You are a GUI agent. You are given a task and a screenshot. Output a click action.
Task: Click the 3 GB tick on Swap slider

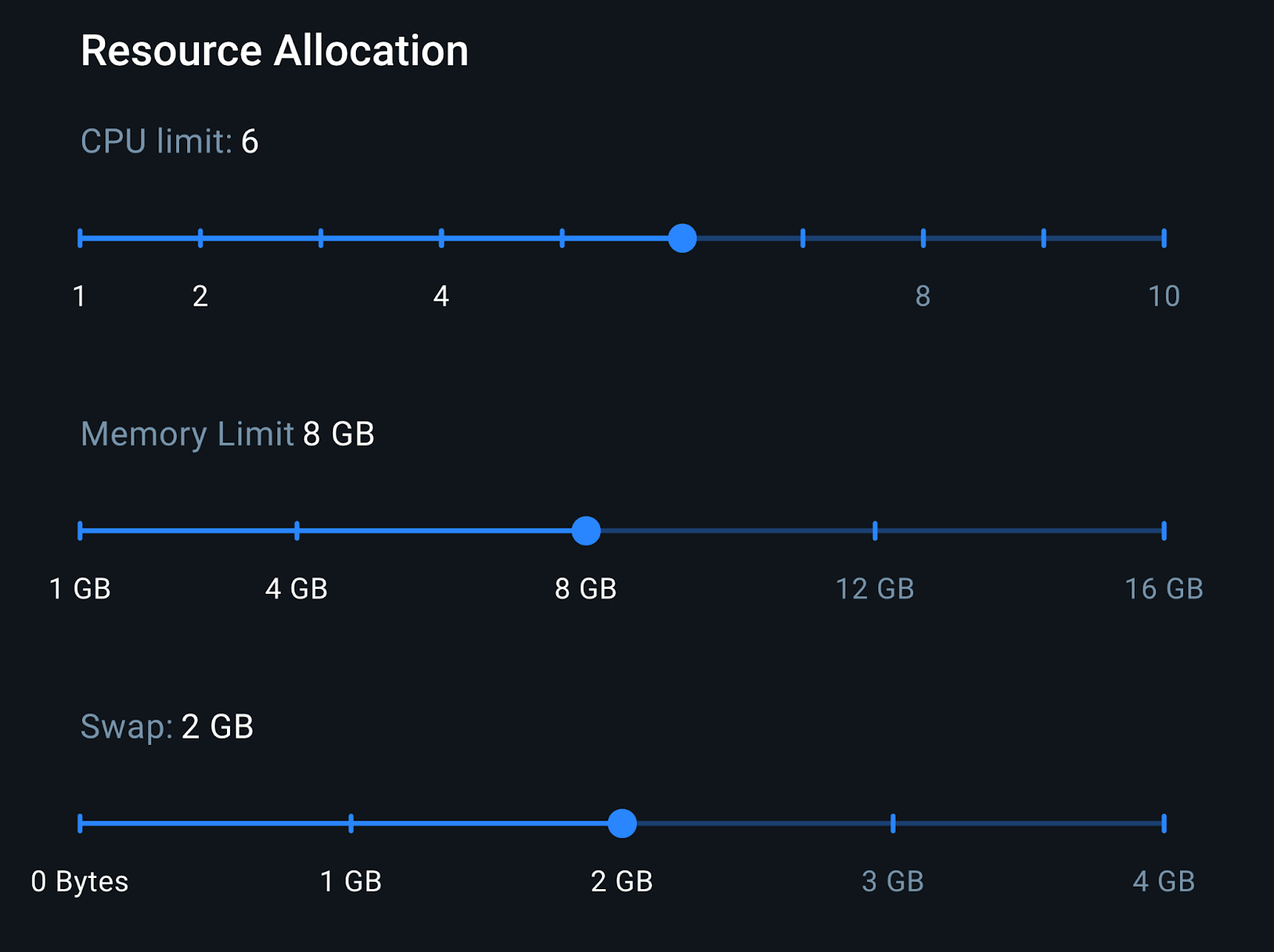pos(893,825)
